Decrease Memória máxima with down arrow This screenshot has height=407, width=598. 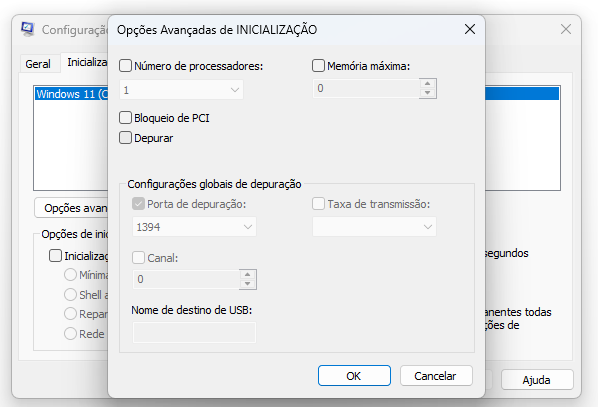428,93
